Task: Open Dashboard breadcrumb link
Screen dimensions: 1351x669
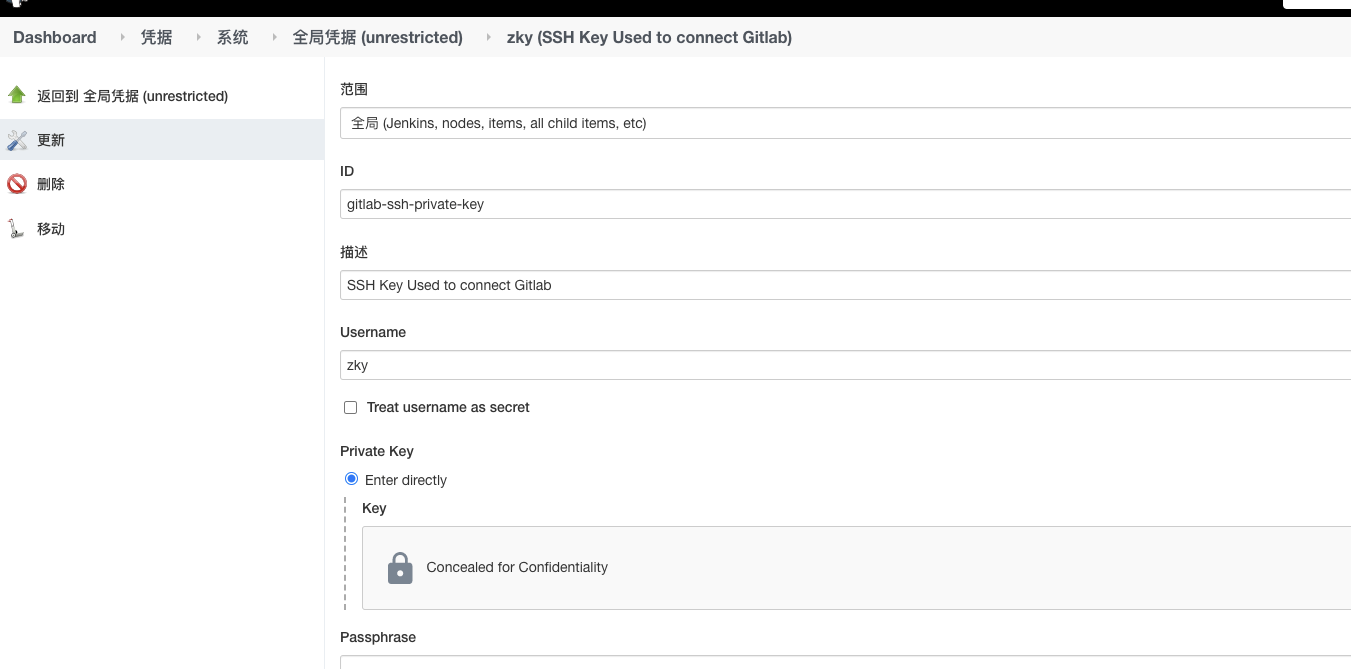Action: pyautogui.click(x=55, y=37)
